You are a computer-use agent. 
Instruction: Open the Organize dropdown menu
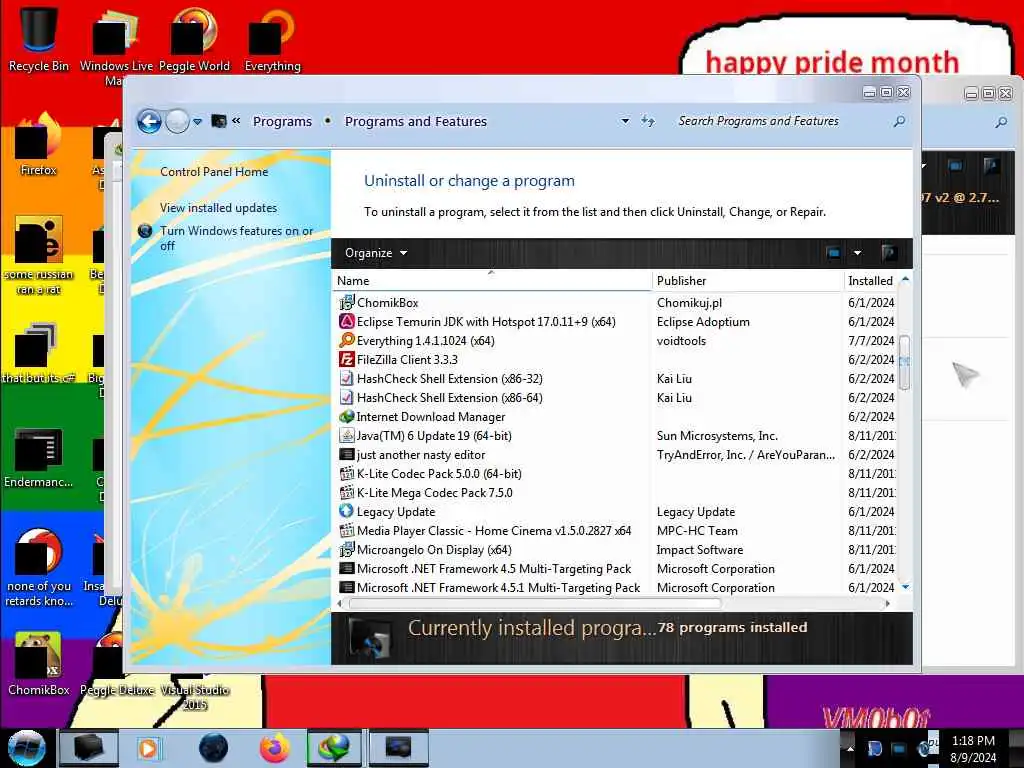[x=376, y=253]
